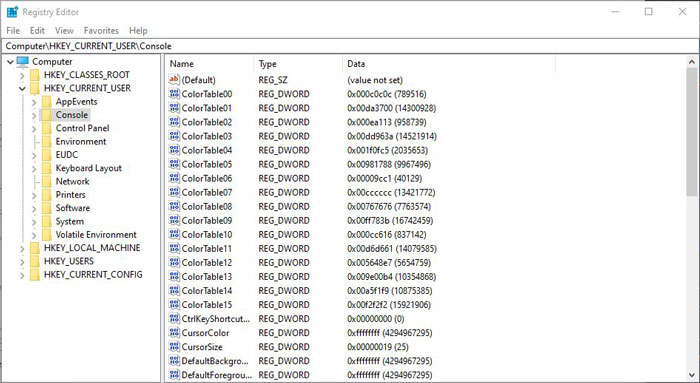Screen dimensions: 700x383
Task: Select the ColorTable15 value name
Action: point(207,305)
